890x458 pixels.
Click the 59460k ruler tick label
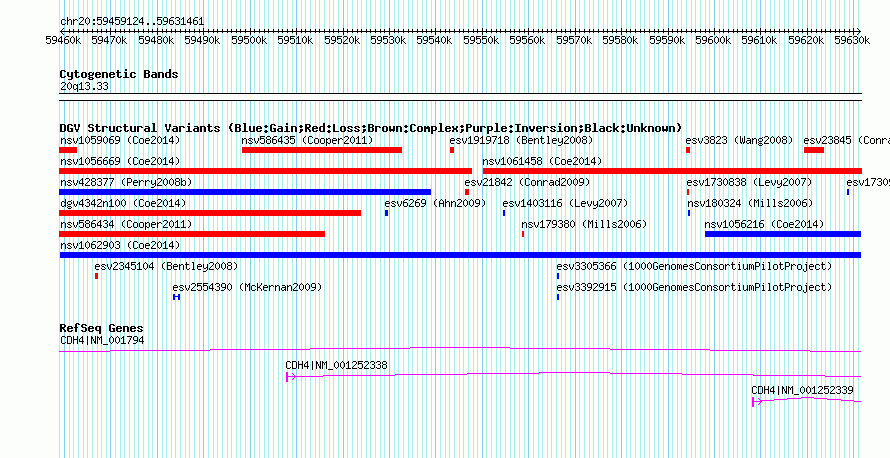point(64,40)
